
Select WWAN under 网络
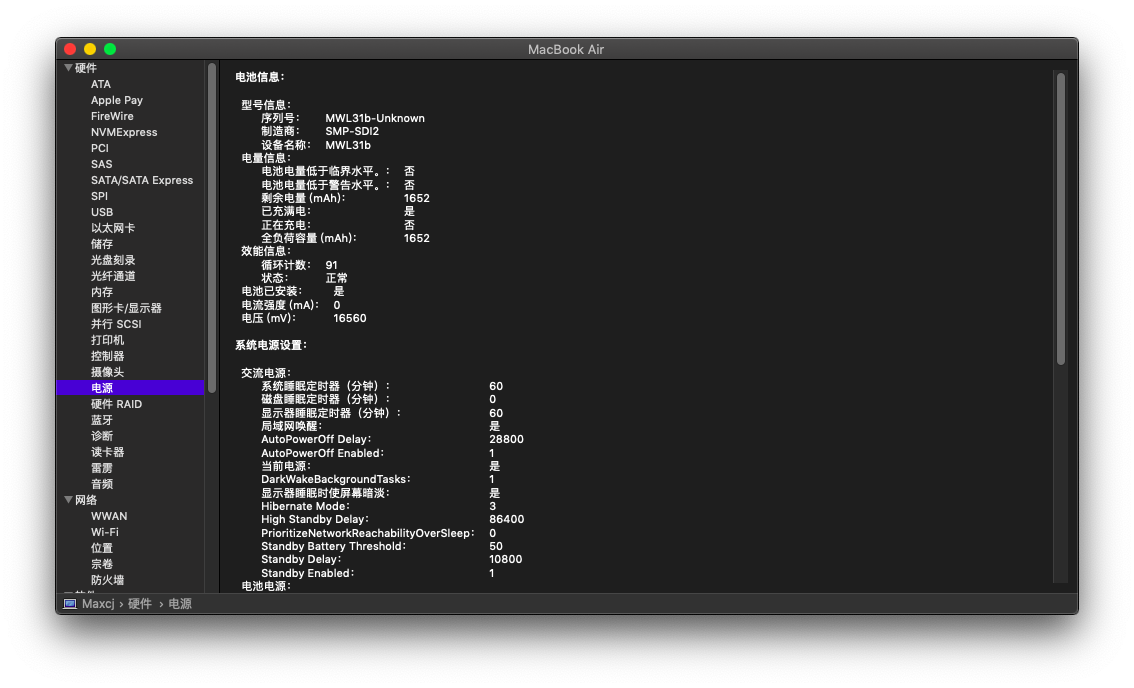108,516
